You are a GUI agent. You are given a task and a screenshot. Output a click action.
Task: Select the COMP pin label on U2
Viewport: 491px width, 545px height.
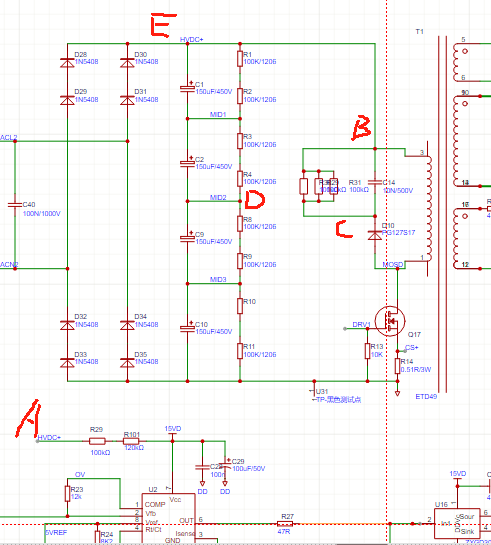[x=155, y=504]
